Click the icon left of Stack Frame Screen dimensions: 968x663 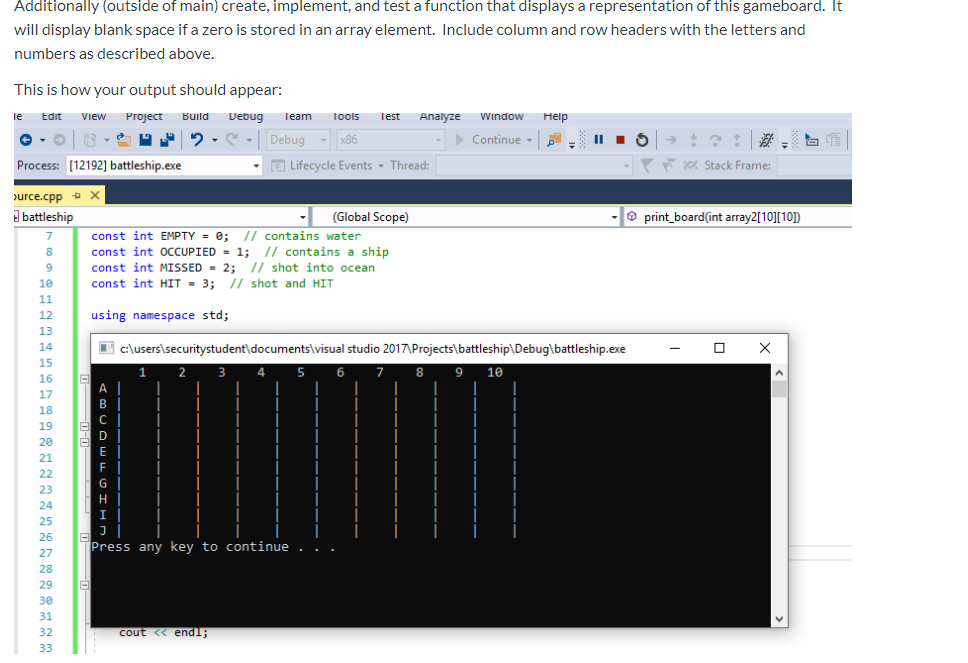pyautogui.click(x=690, y=165)
